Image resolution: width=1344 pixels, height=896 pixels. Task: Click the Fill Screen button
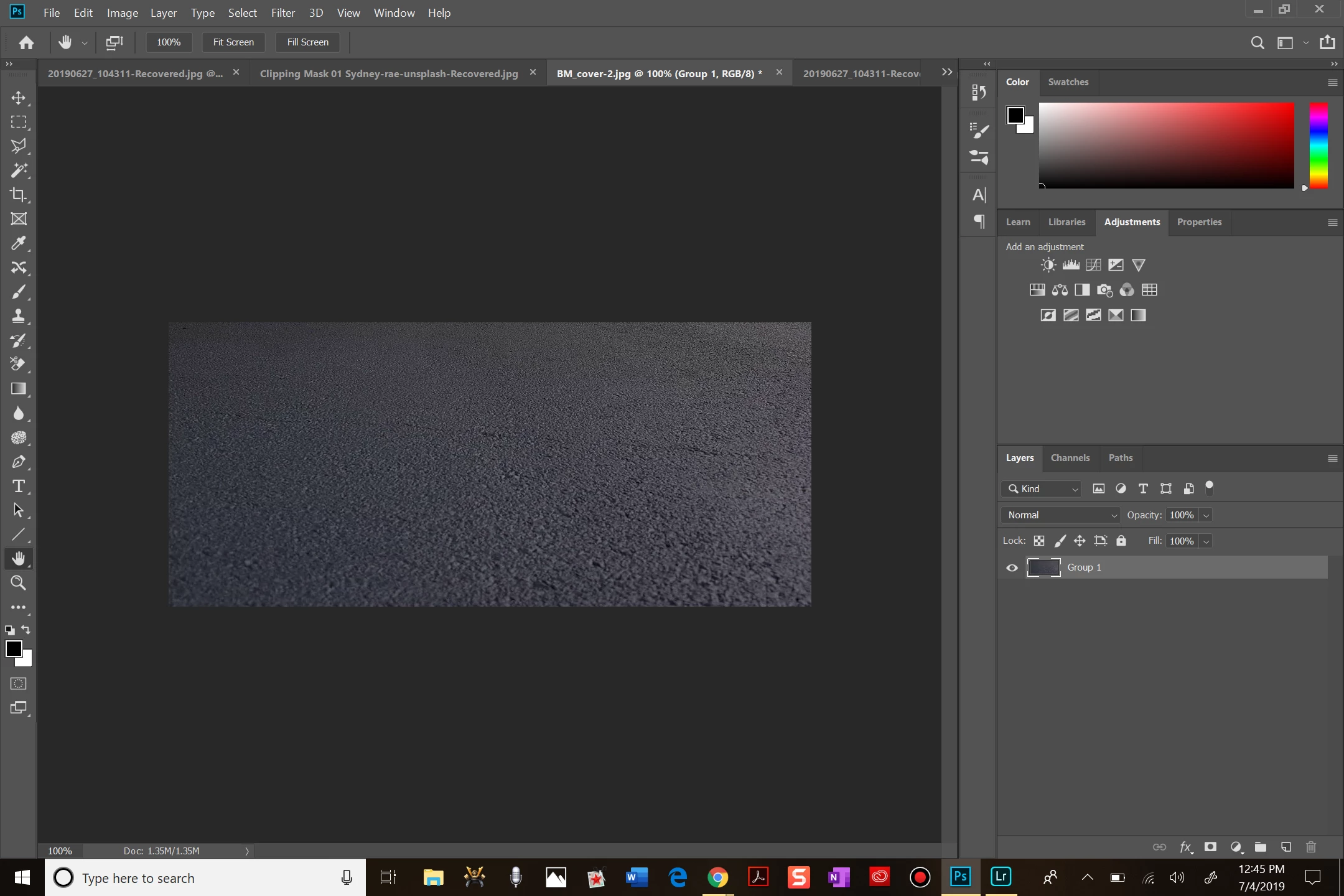[x=307, y=42]
